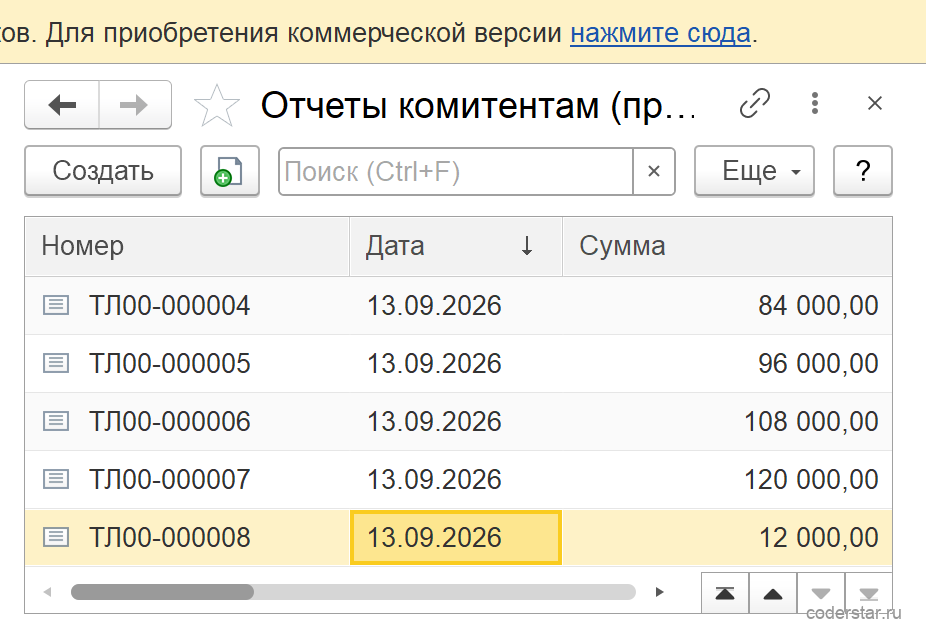Open help with the question mark button
The height and width of the screenshot is (636, 926).
pyautogui.click(x=862, y=171)
